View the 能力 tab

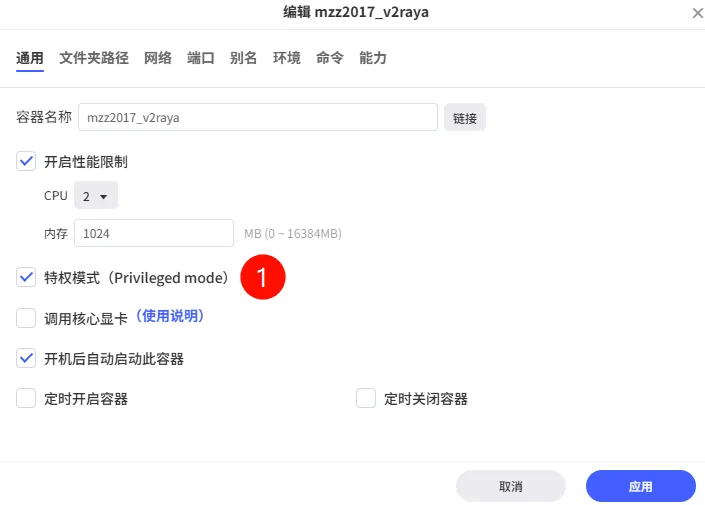(373, 58)
